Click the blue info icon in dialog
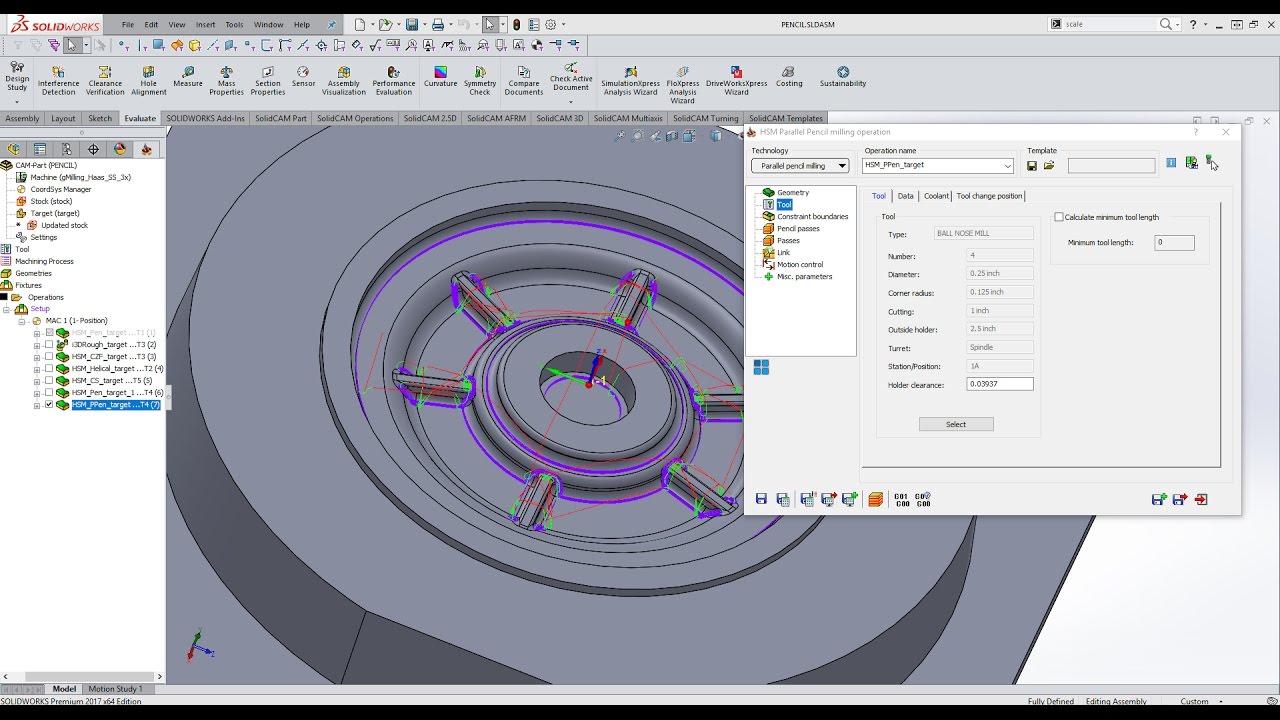This screenshot has width=1280, height=720. point(1171,163)
